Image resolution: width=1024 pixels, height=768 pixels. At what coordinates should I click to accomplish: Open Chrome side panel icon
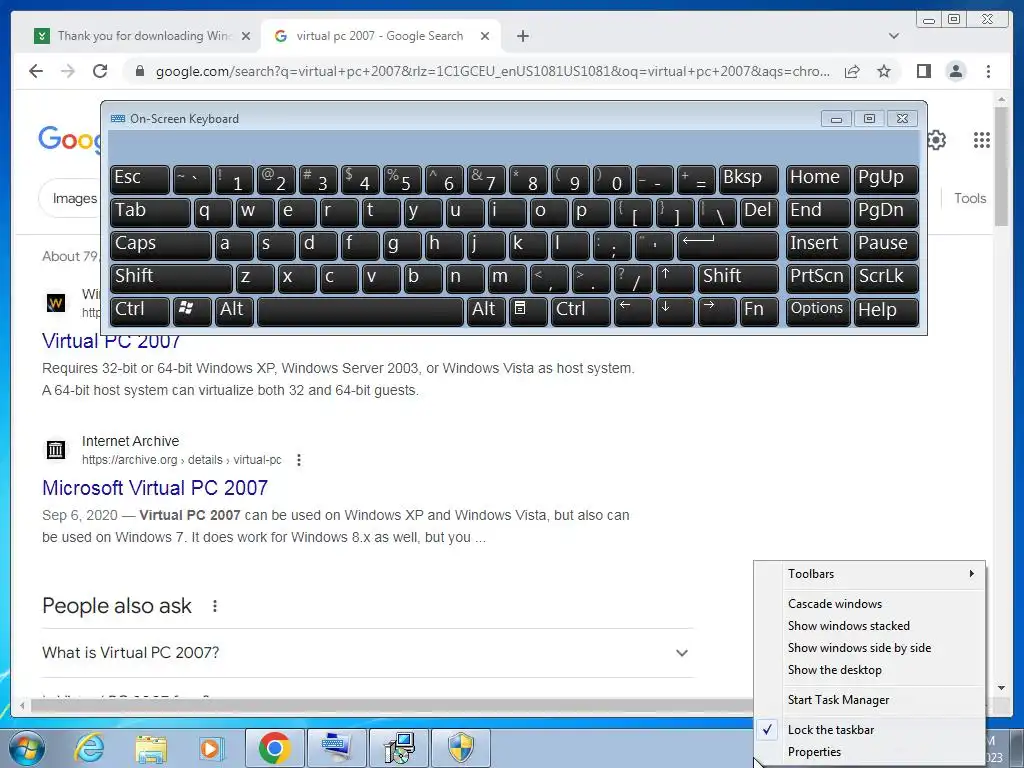(x=923, y=71)
